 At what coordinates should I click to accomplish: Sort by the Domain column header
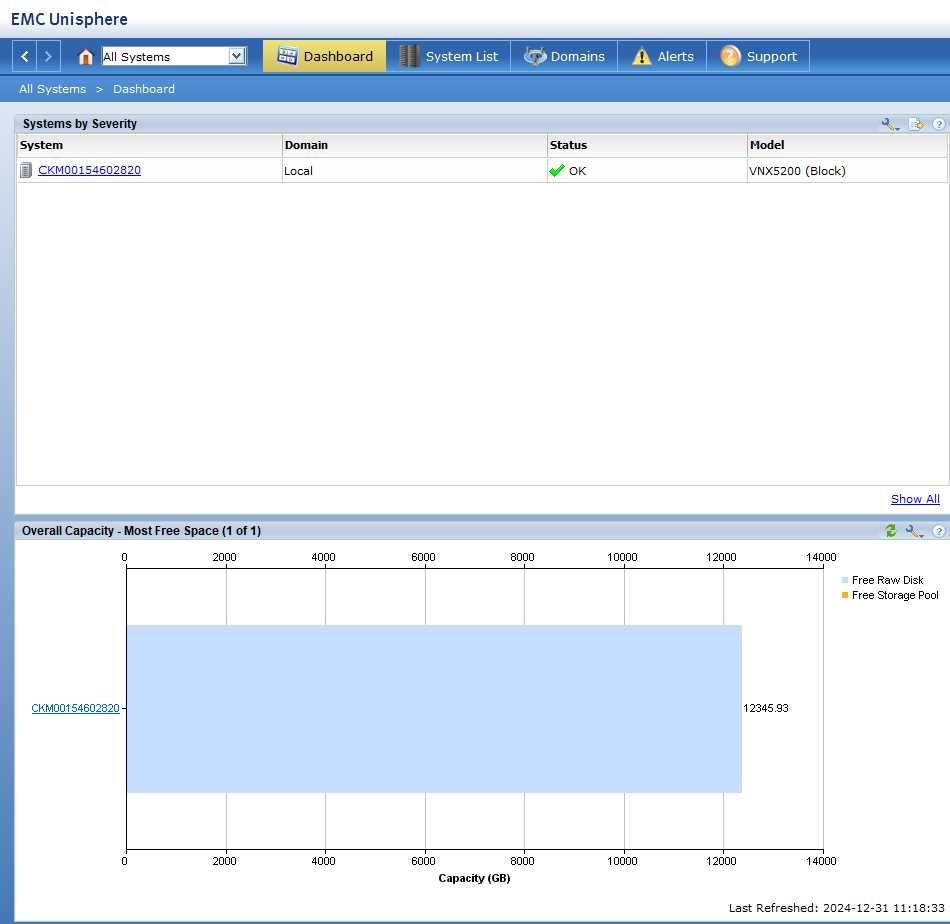(414, 145)
